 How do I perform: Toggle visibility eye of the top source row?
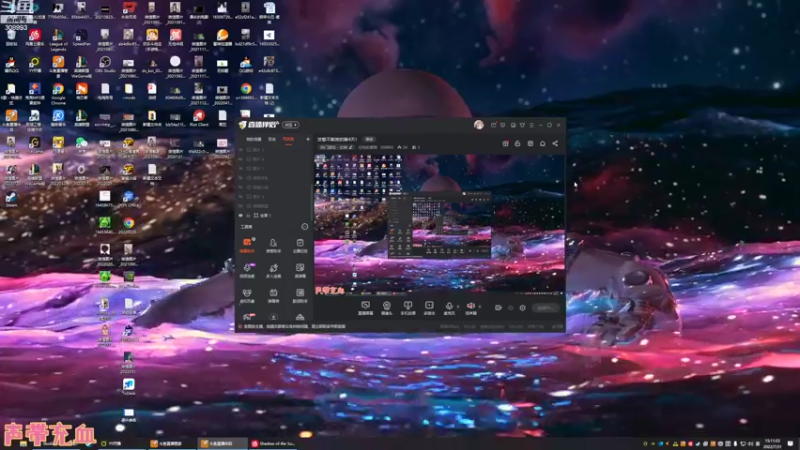(x=241, y=150)
